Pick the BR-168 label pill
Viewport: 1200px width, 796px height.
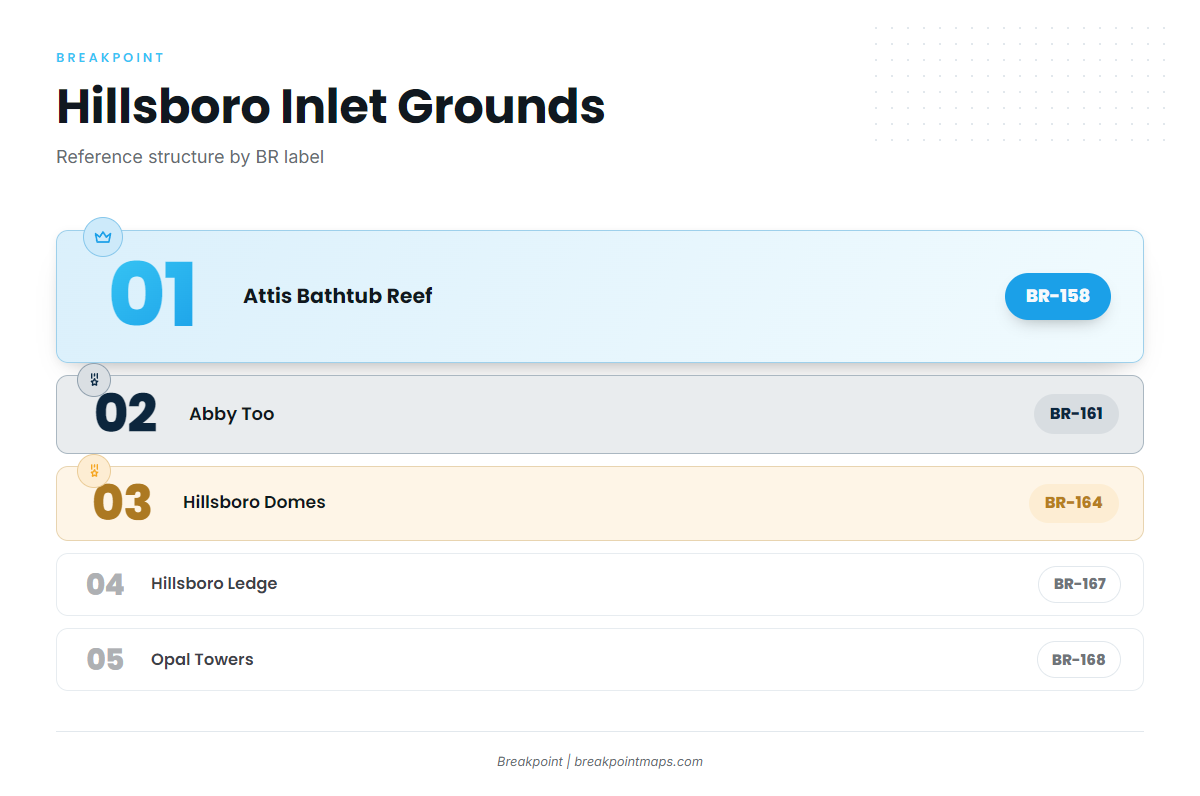[1079, 660]
